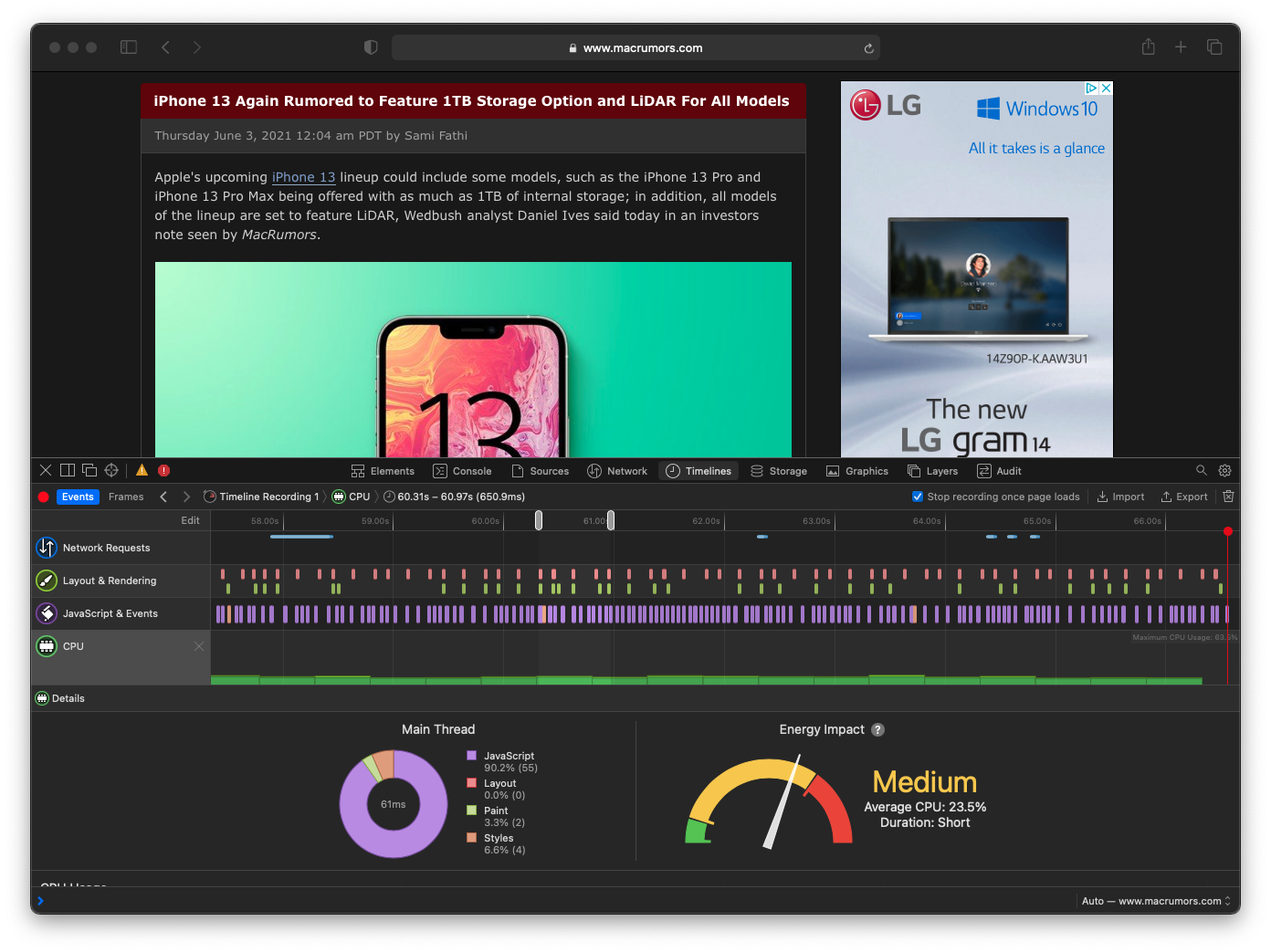The height and width of the screenshot is (952, 1271).
Task: Open the Storage tab
Action: (779, 471)
